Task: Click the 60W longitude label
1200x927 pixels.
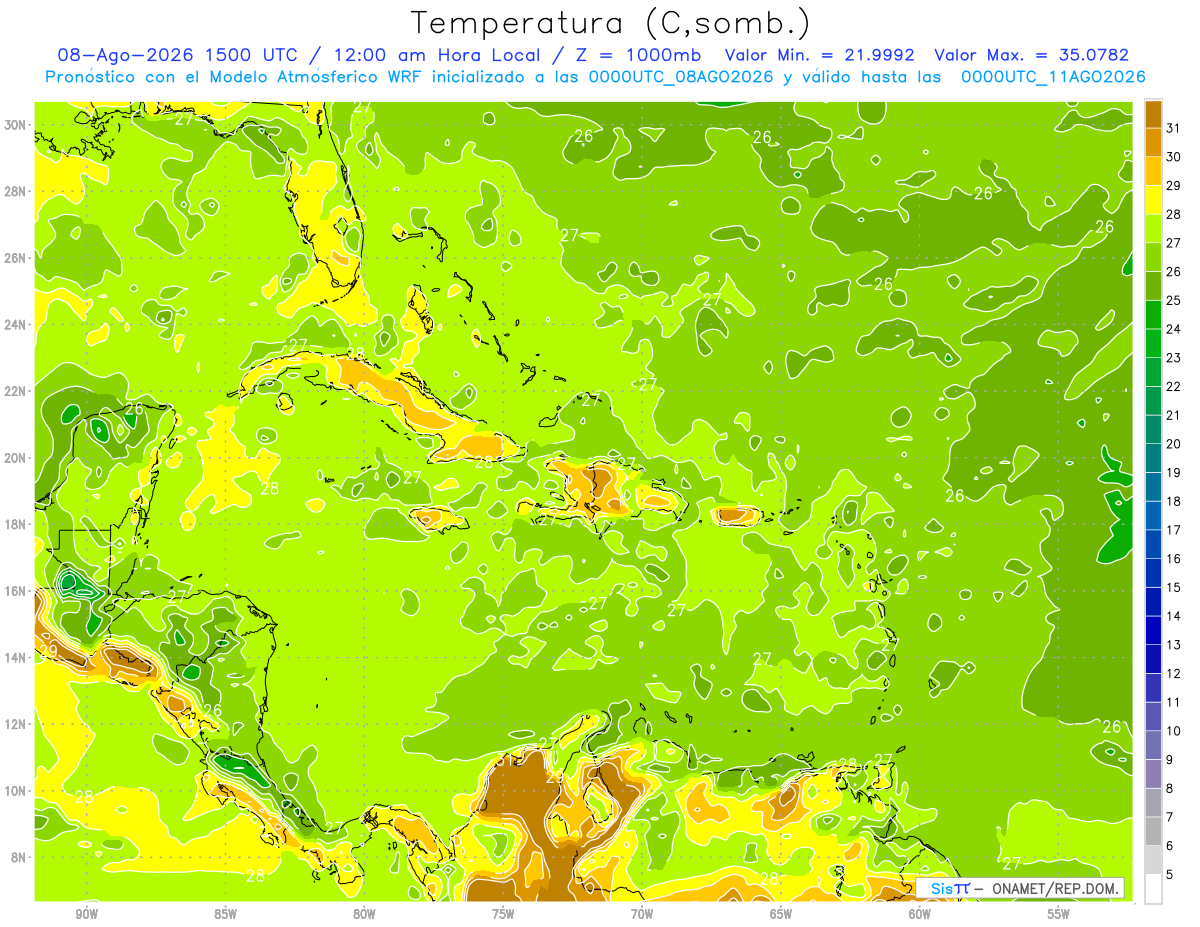Action: coord(920,913)
